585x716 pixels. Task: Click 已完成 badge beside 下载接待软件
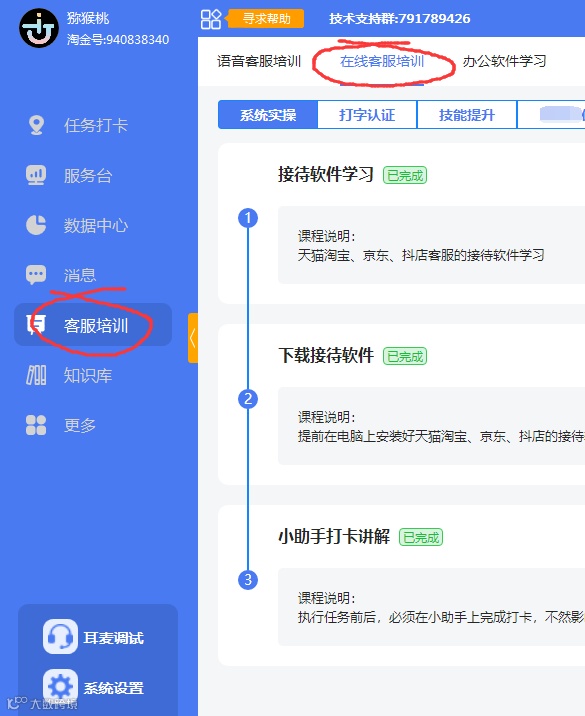coord(405,356)
